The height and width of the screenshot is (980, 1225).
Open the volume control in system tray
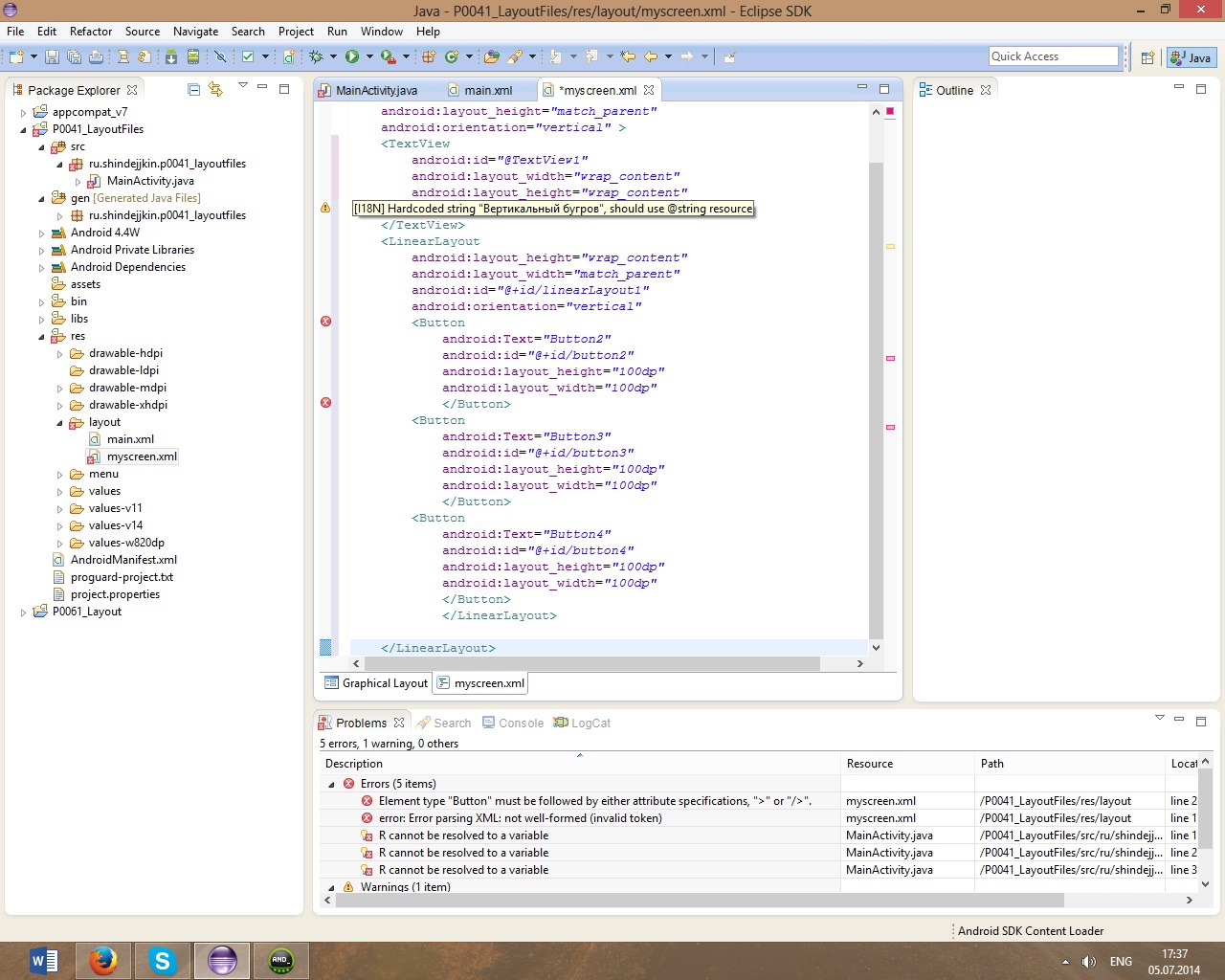tap(1088, 962)
